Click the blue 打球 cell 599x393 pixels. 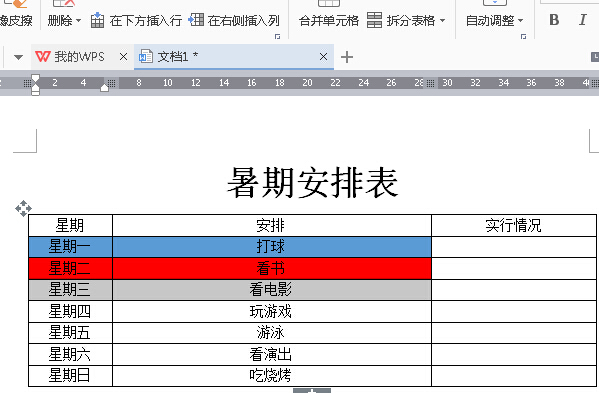272,247
